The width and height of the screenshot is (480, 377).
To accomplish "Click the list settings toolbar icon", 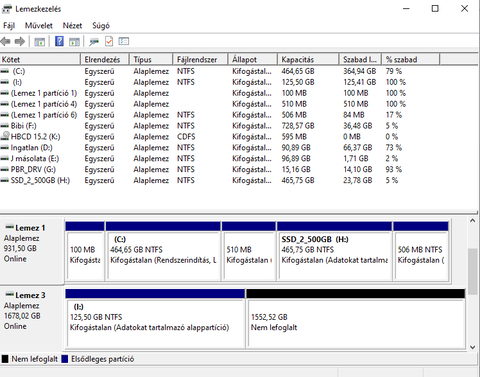I will 124,41.
